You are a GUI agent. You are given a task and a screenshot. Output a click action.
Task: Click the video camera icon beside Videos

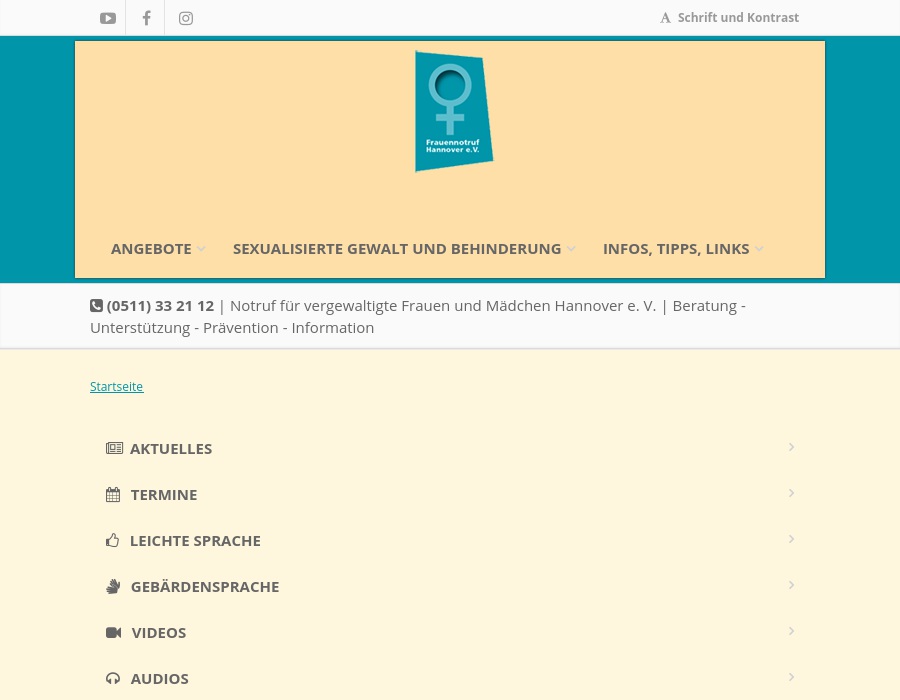click(x=113, y=633)
